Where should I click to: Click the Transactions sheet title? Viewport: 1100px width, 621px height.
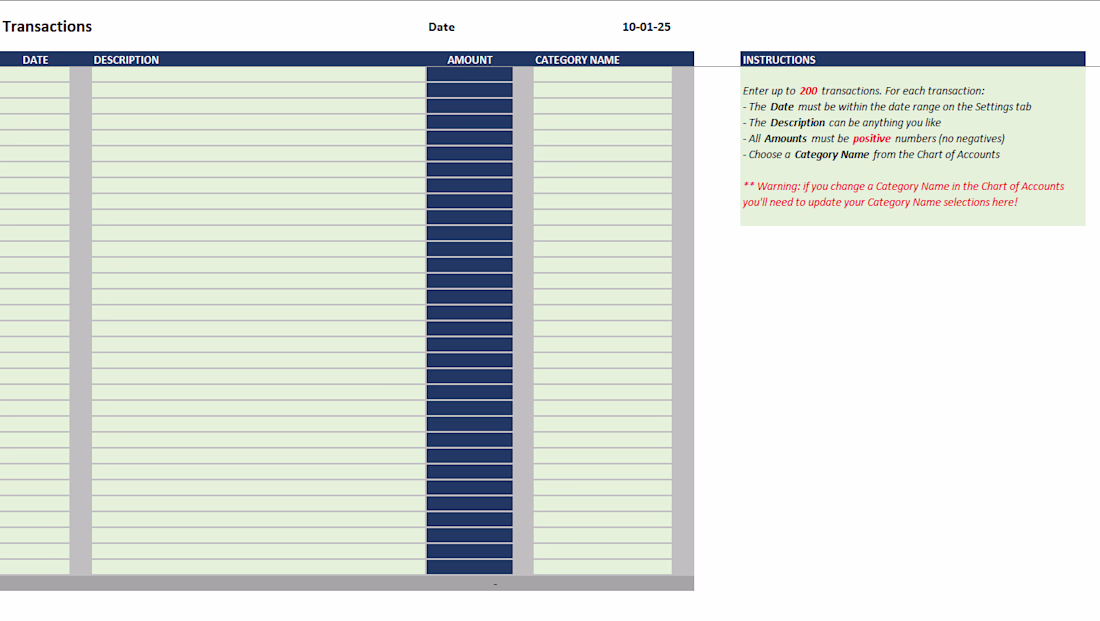pyautogui.click(x=47, y=27)
